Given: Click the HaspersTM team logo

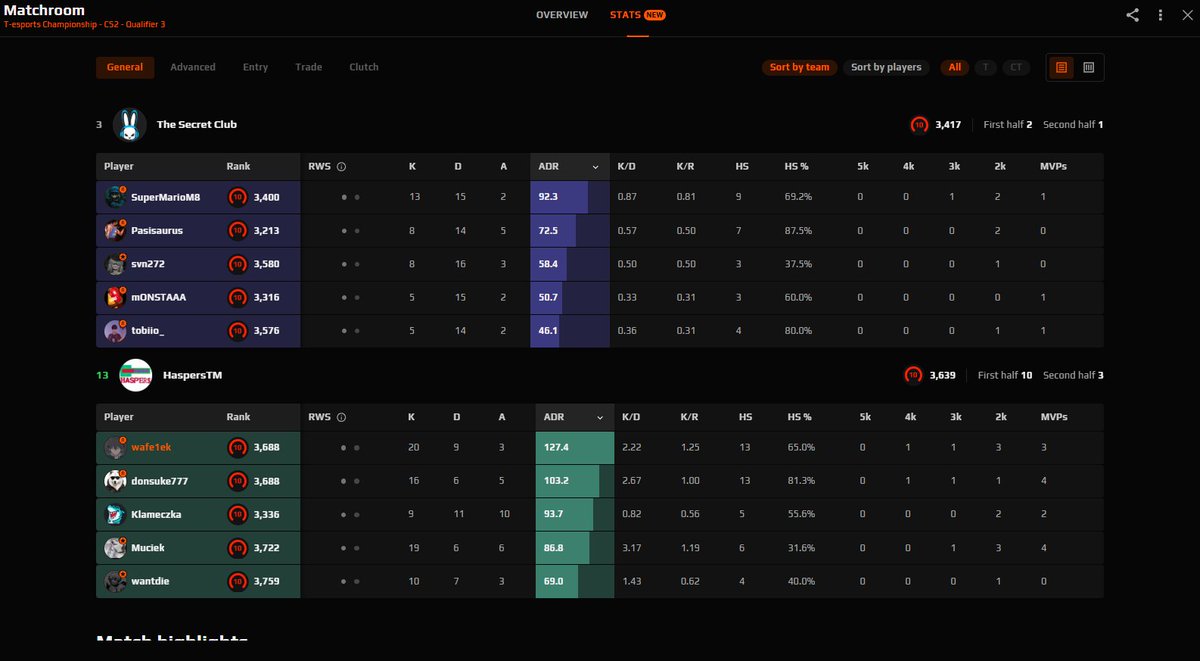Looking at the screenshot, I should (136, 375).
